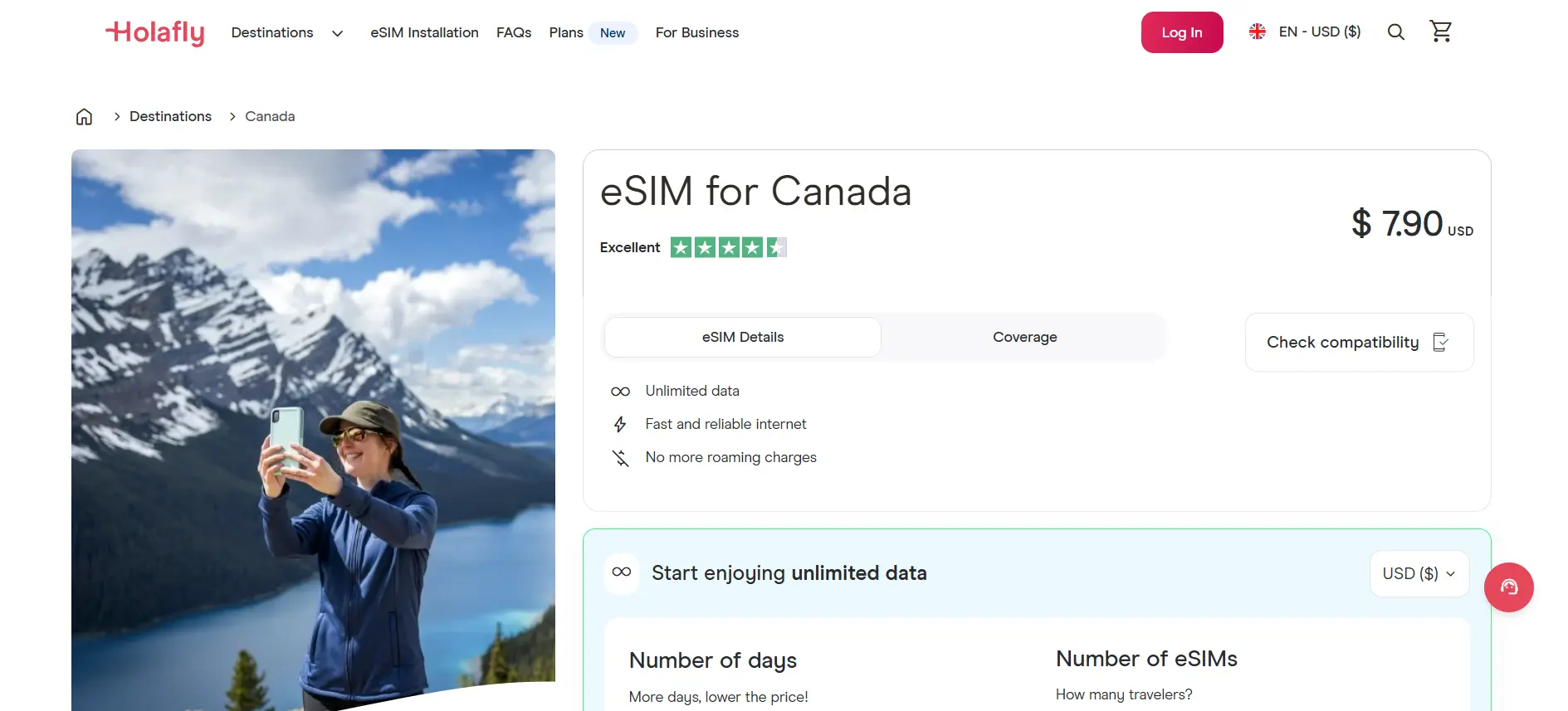Open the FAQs page
This screenshot has width=1568, height=711.
tap(514, 32)
